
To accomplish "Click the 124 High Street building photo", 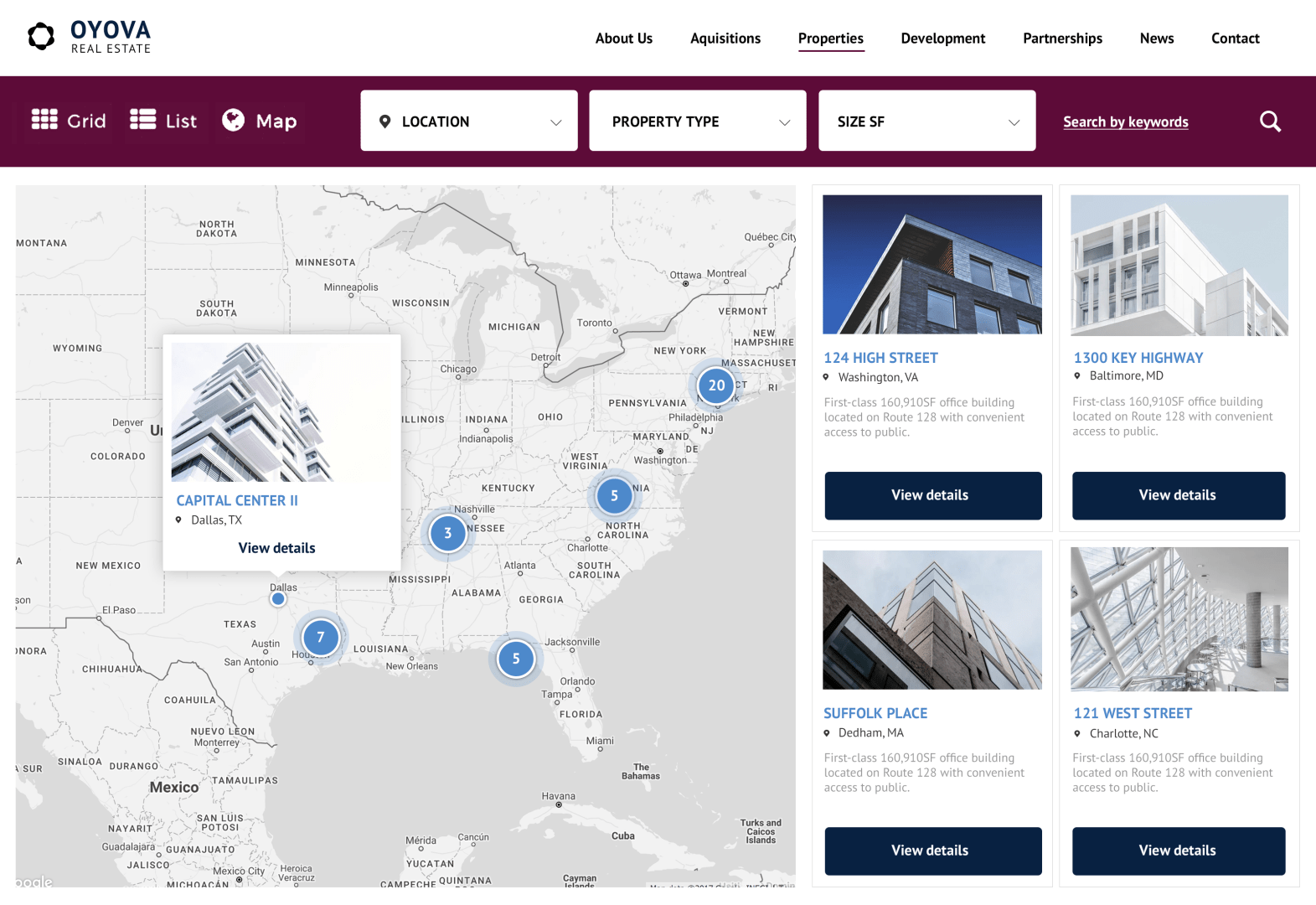I will click(x=932, y=265).
